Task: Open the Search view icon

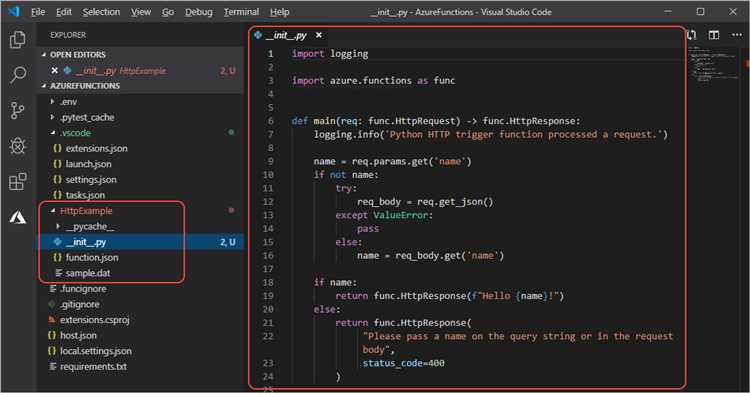Action: click(x=18, y=75)
